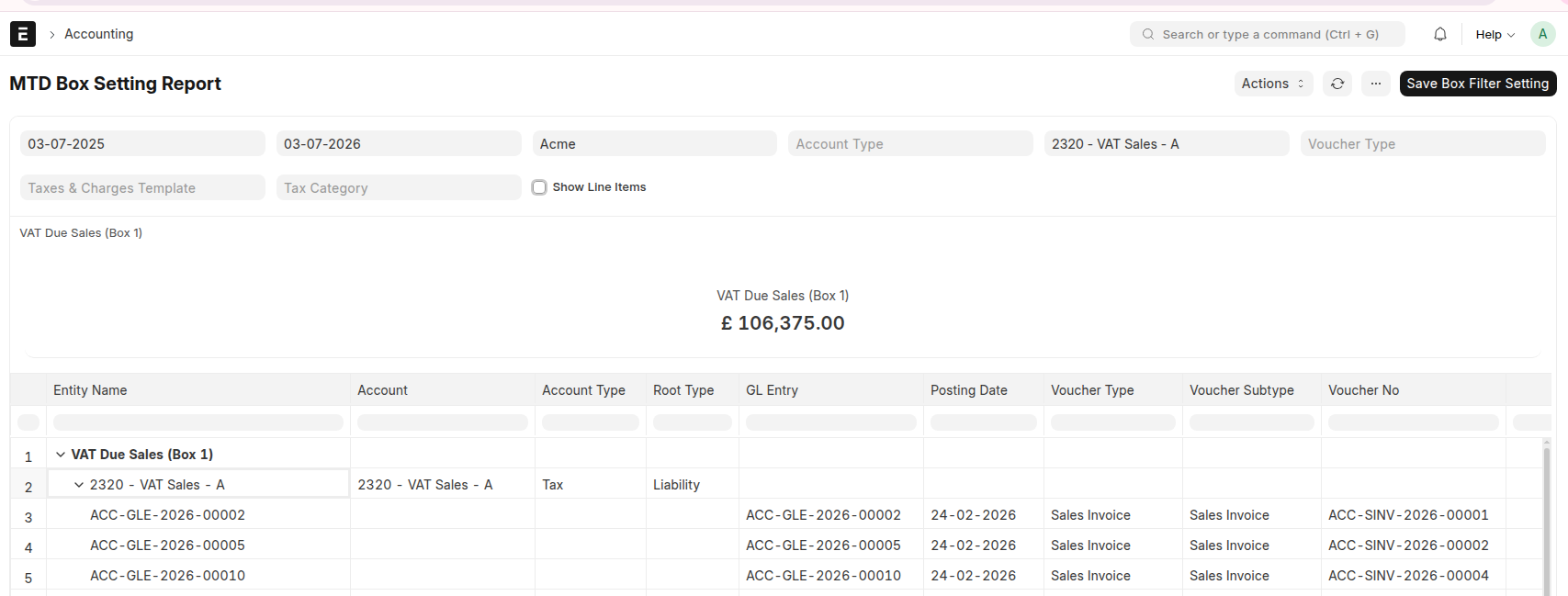This screenshot has height=596, width=1568.
Task: Click voucher ACC-SINV-2026-00001
Action: [x=1408, y=515]
